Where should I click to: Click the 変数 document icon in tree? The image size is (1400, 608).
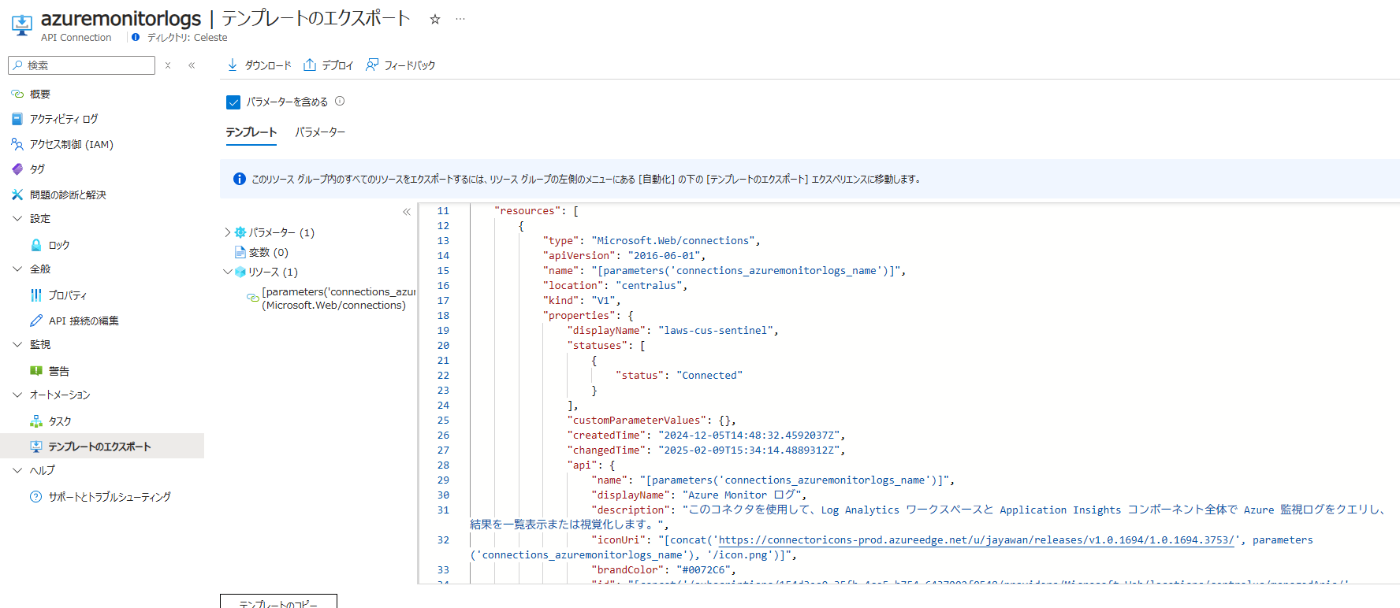pos(240,252)
